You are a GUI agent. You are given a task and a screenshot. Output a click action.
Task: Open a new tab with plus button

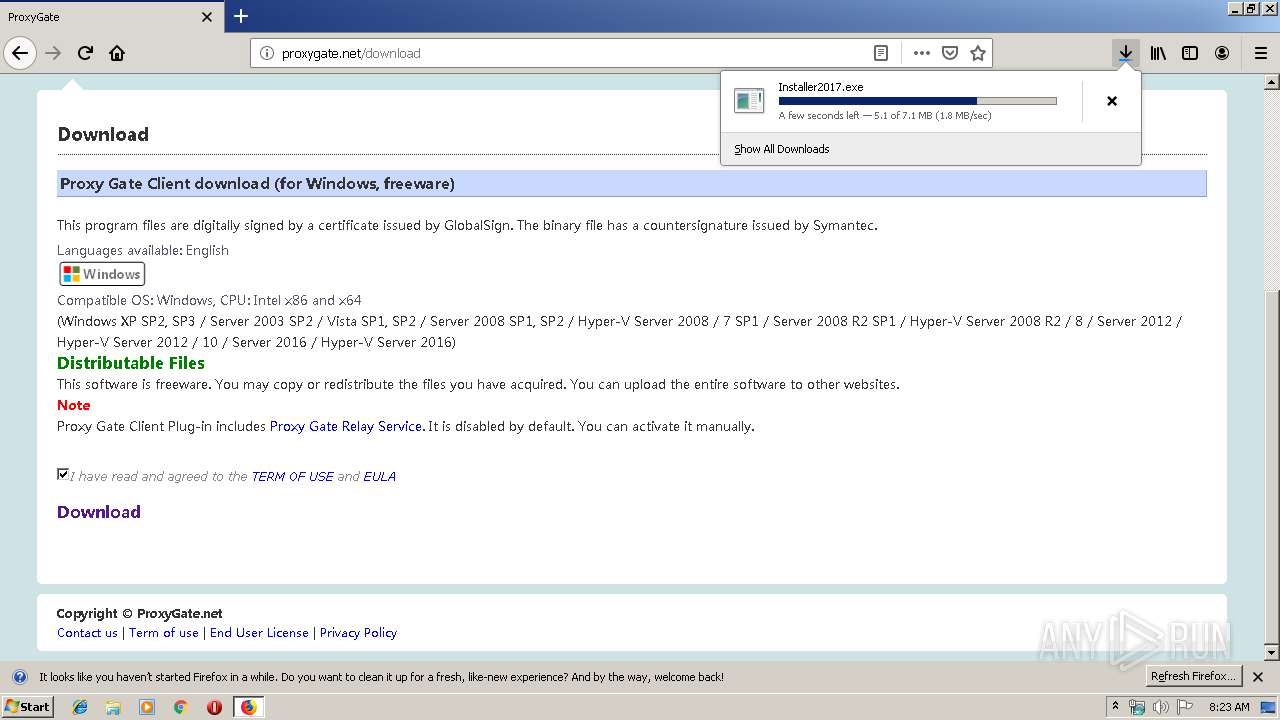click(241, 16)
